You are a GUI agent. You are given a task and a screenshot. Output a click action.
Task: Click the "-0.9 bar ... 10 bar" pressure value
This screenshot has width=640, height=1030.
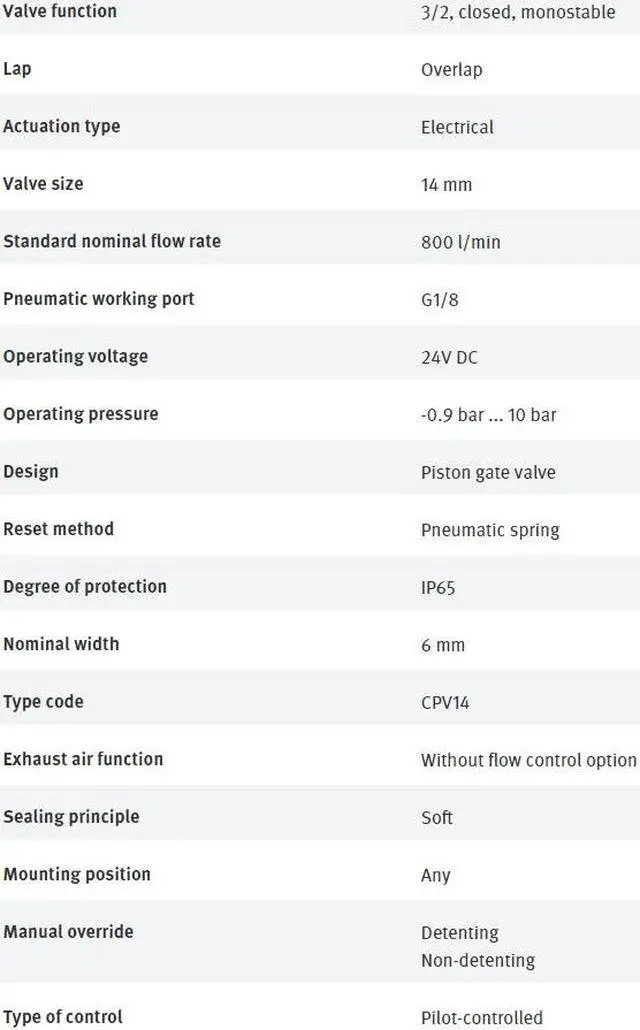pos(488,414)
